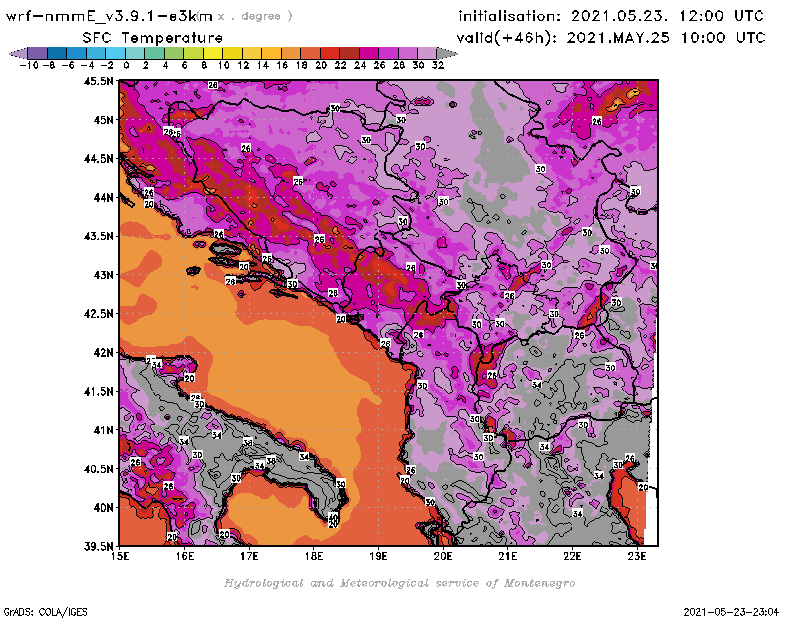Click the legend swatch between 14 and 16
This screenshot has height=618, width=800.
(x=271, y=53)
